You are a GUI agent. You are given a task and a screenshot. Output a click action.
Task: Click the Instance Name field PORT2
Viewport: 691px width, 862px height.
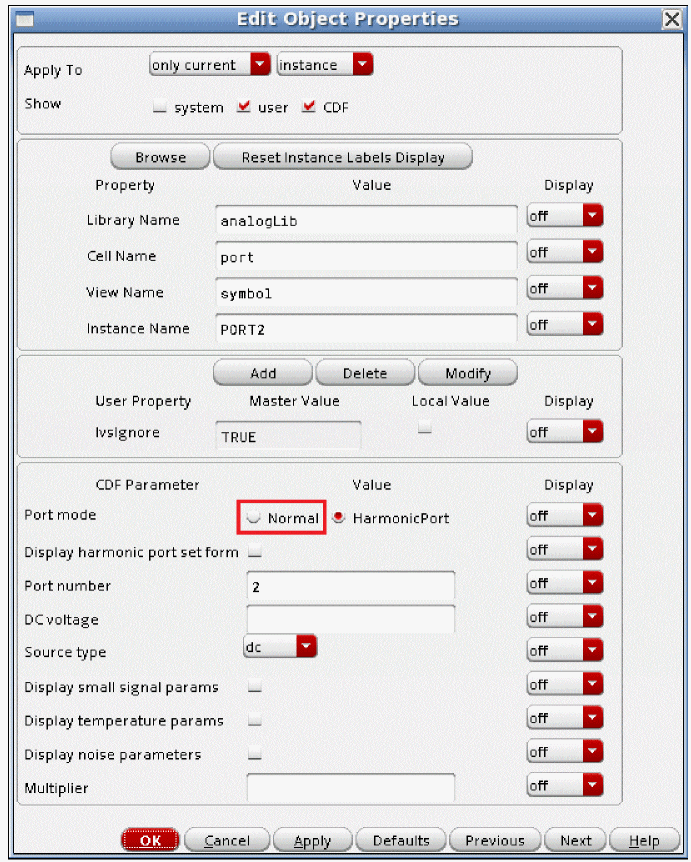pyautogui.click(x=366, y=329)
